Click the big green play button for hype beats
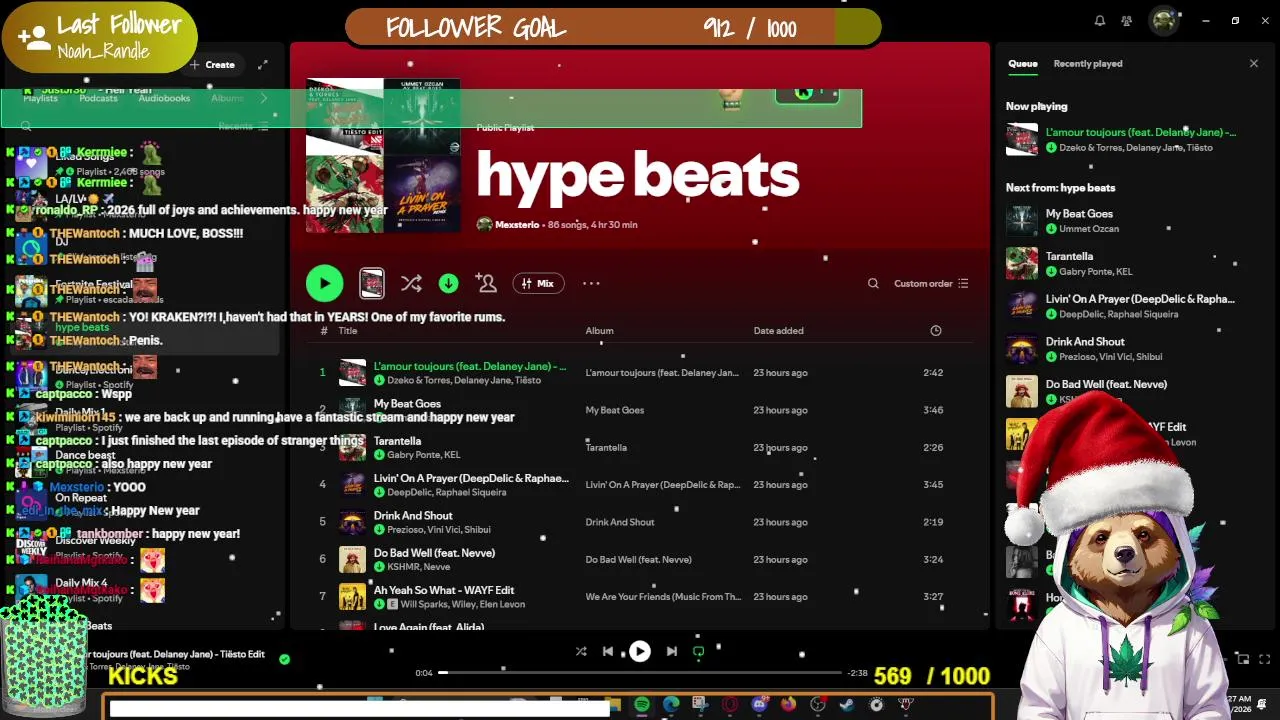The image size is (1280, 720). (324, 284)
